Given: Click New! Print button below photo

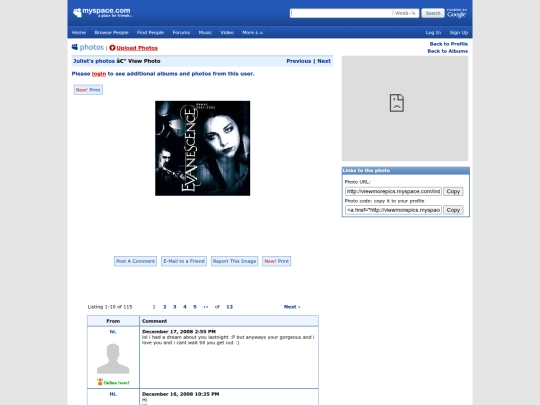Looking at the screenshot, I should coord(277,261).
